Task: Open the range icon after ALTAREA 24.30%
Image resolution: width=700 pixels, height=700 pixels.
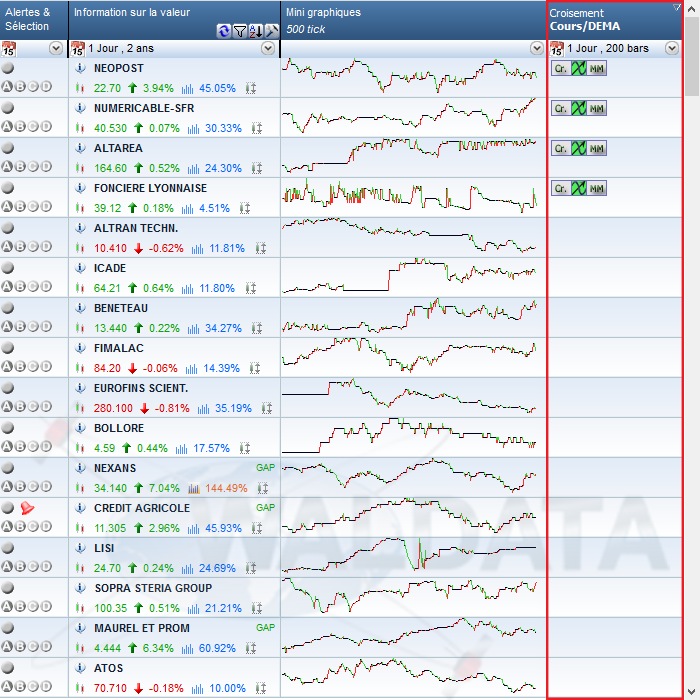Action: point(257,168)
